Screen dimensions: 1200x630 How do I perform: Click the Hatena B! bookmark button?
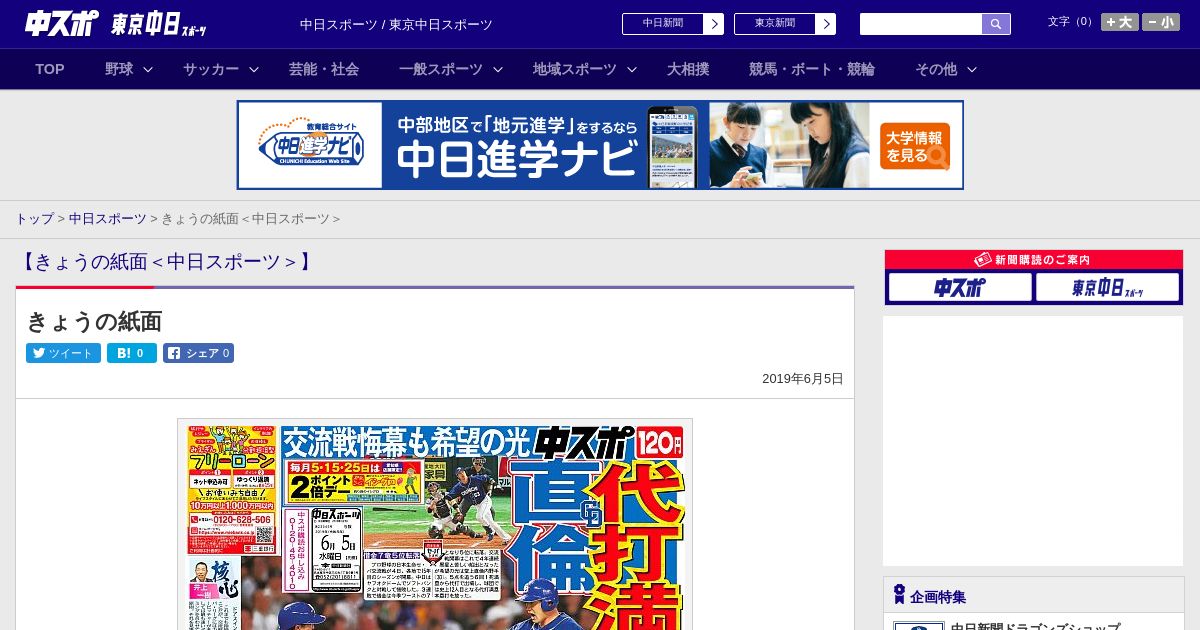pyautogui.click(x=132, y=353)
